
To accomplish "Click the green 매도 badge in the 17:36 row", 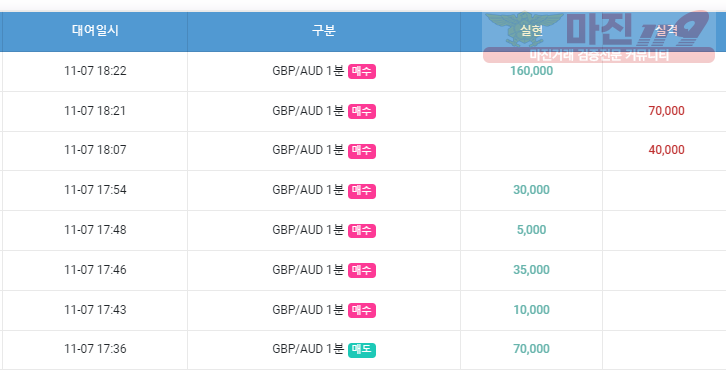I will pos(362,350).
